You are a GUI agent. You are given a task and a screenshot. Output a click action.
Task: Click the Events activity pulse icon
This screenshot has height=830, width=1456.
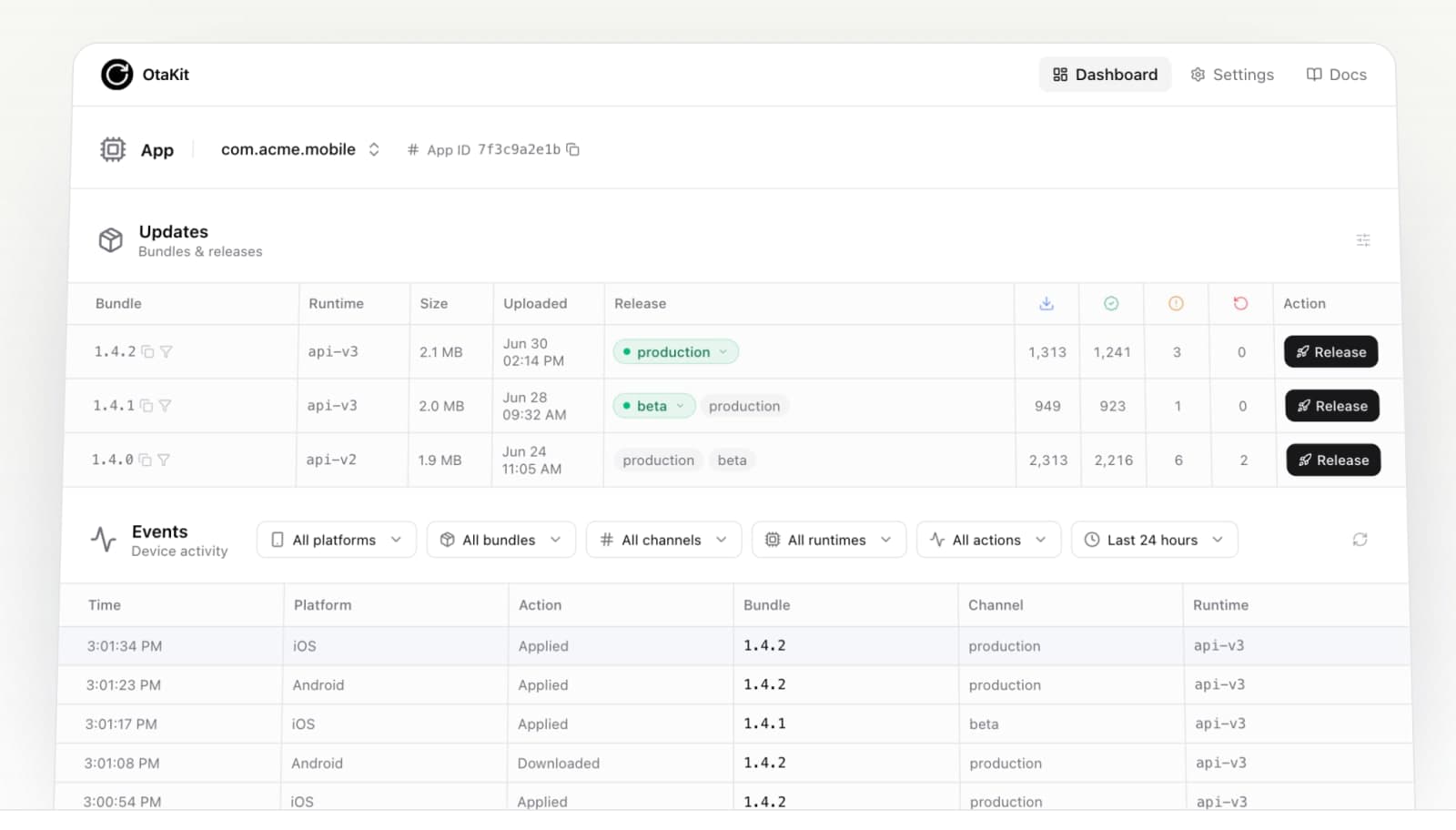coord(104,540)
